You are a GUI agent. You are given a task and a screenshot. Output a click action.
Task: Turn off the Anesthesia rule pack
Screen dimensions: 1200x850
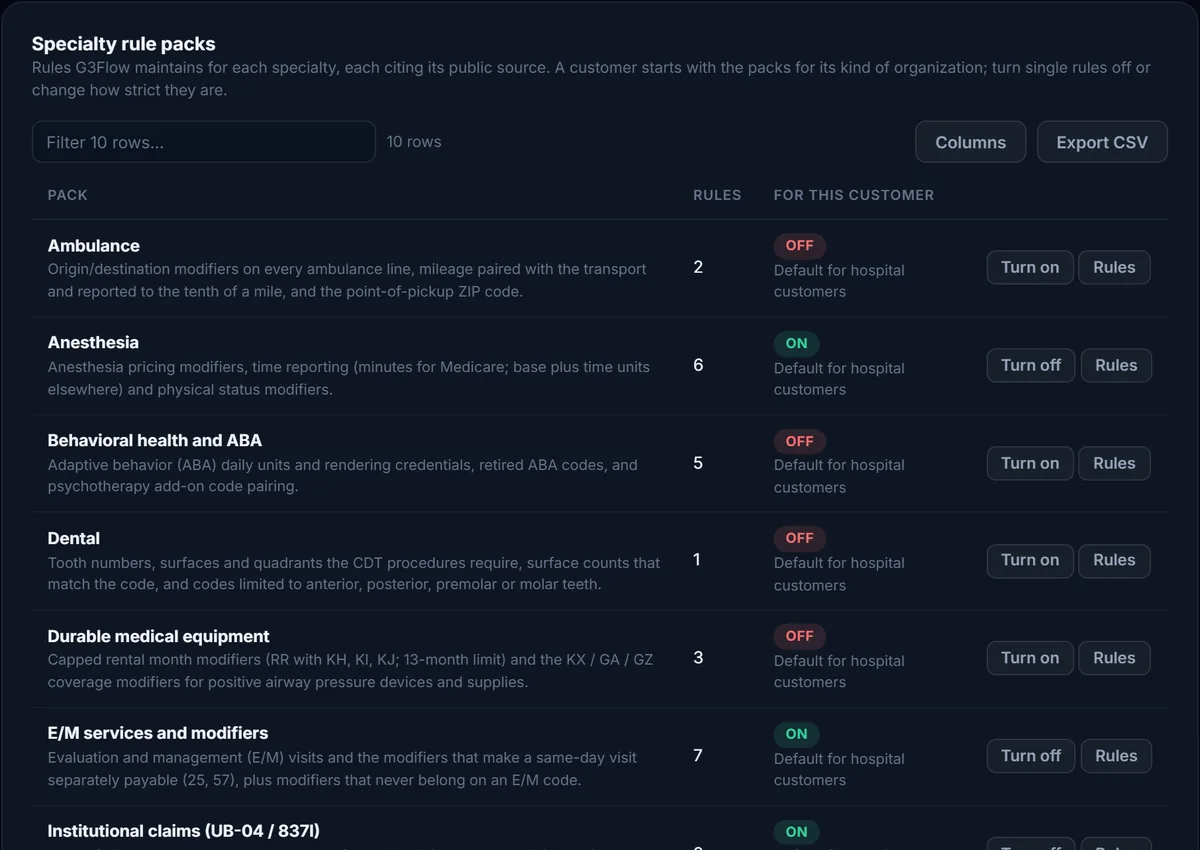1031,365
